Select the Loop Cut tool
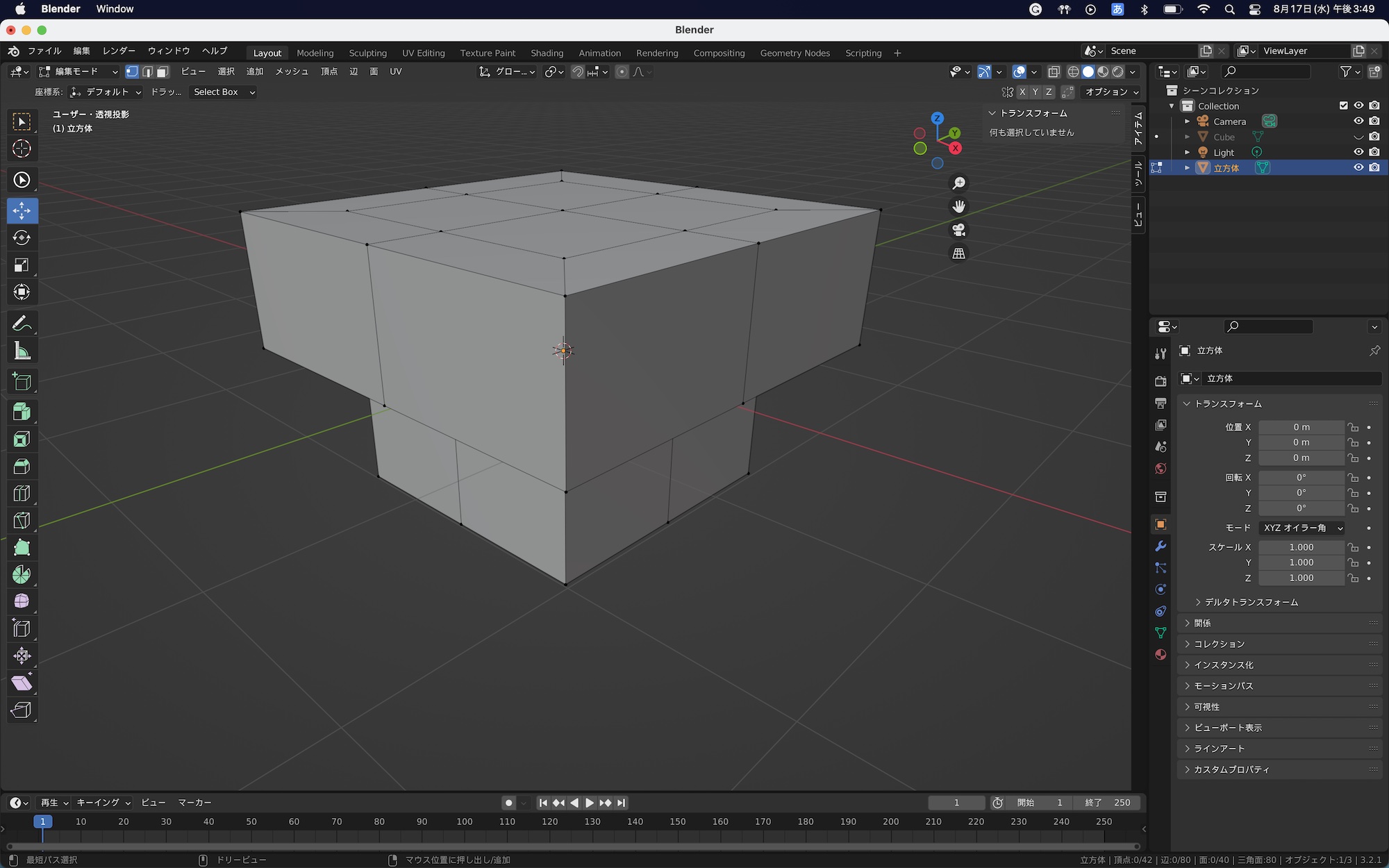 tap(22, 494)
